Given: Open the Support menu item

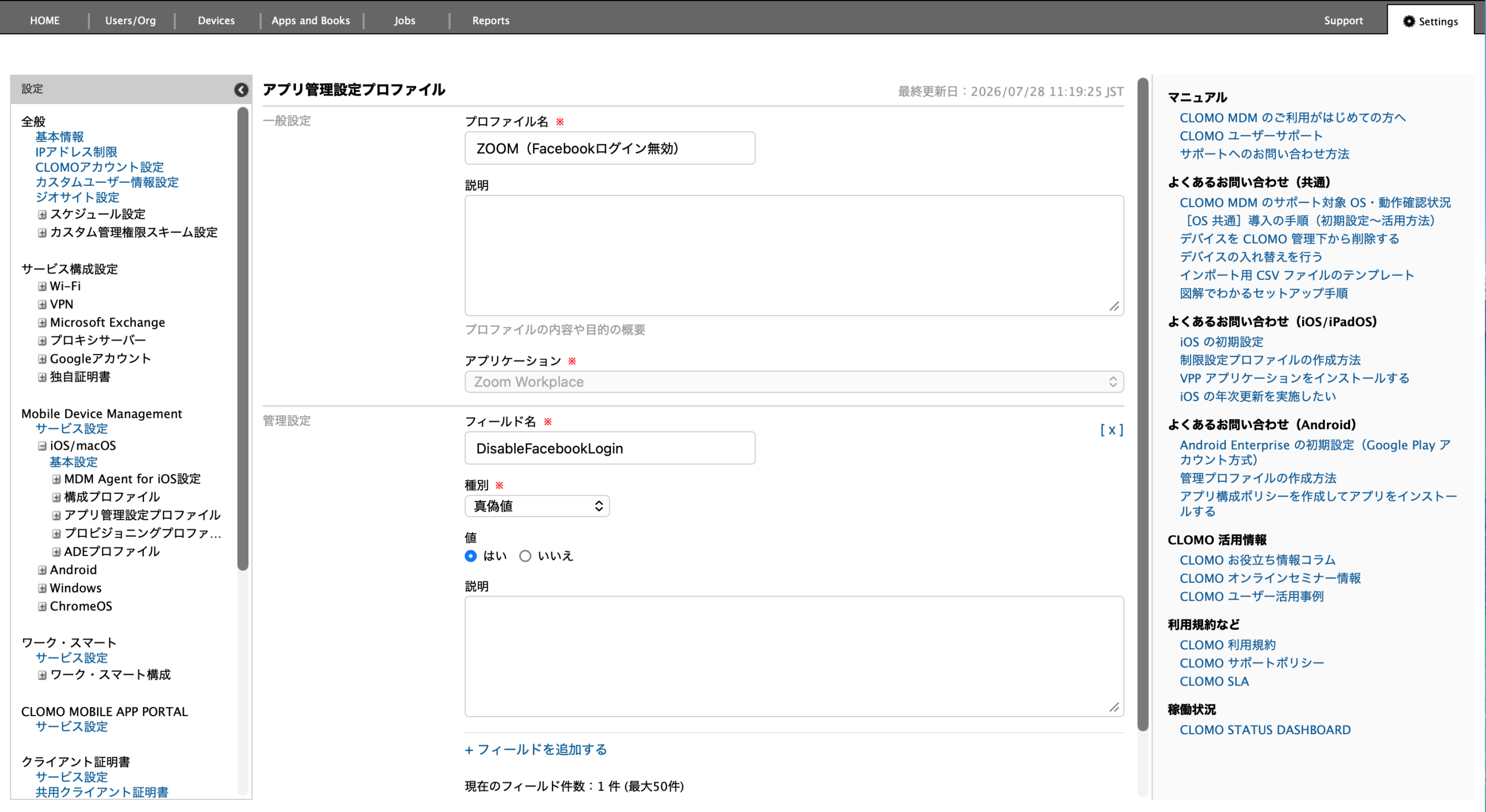Looking at the screenshot, I should pyautogui.click(x=1343, y=20).
